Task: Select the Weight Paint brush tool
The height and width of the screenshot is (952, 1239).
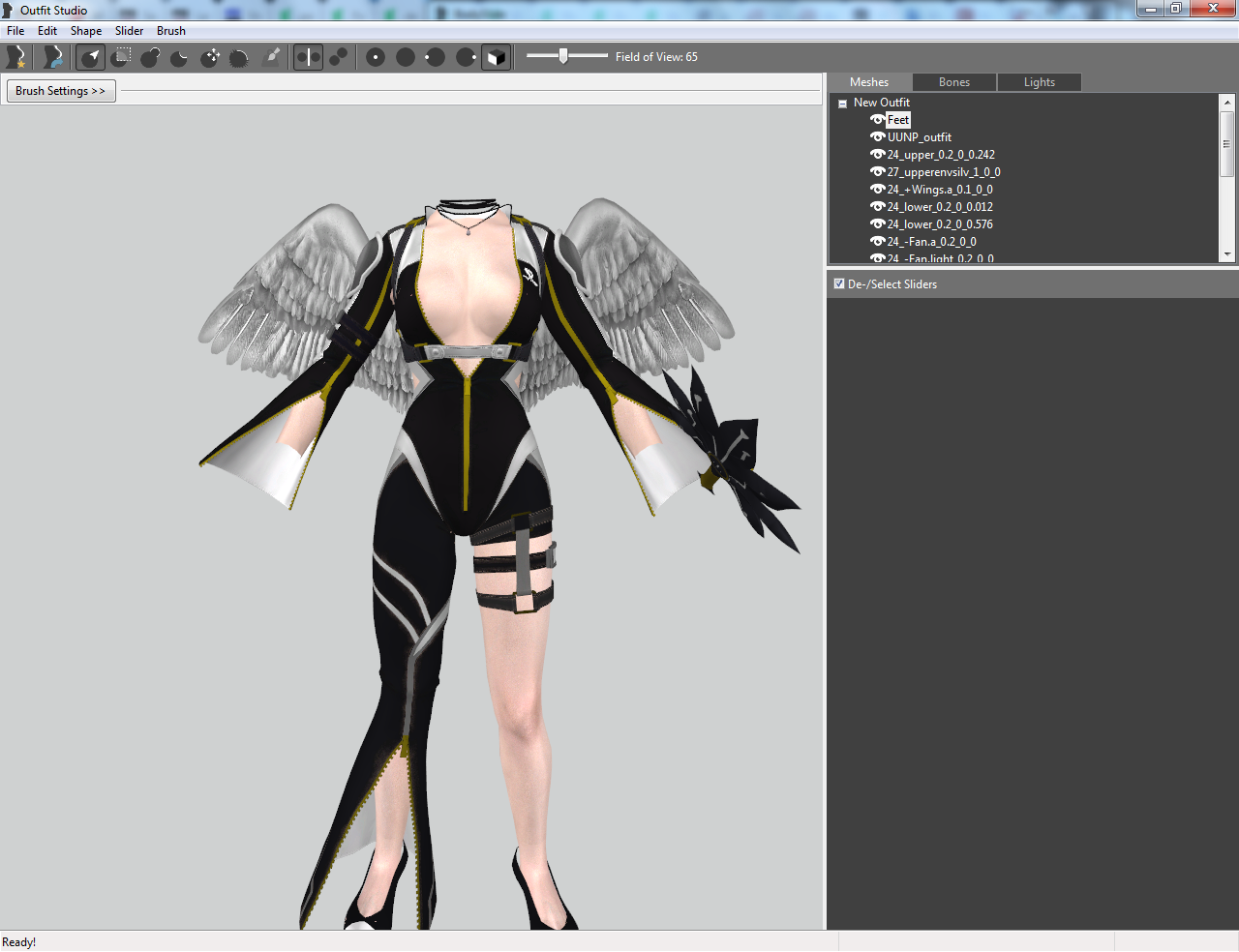Action: [x=272, y=57]
